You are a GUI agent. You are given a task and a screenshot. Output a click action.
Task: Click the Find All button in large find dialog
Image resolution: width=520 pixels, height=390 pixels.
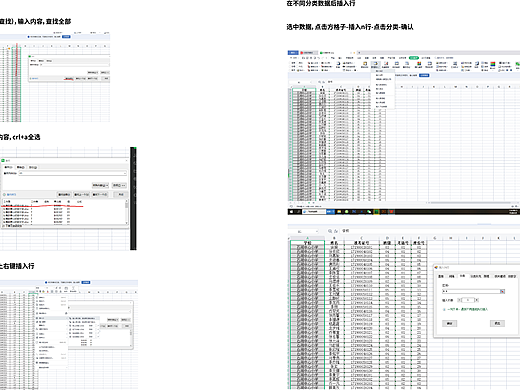coord(64,194)
